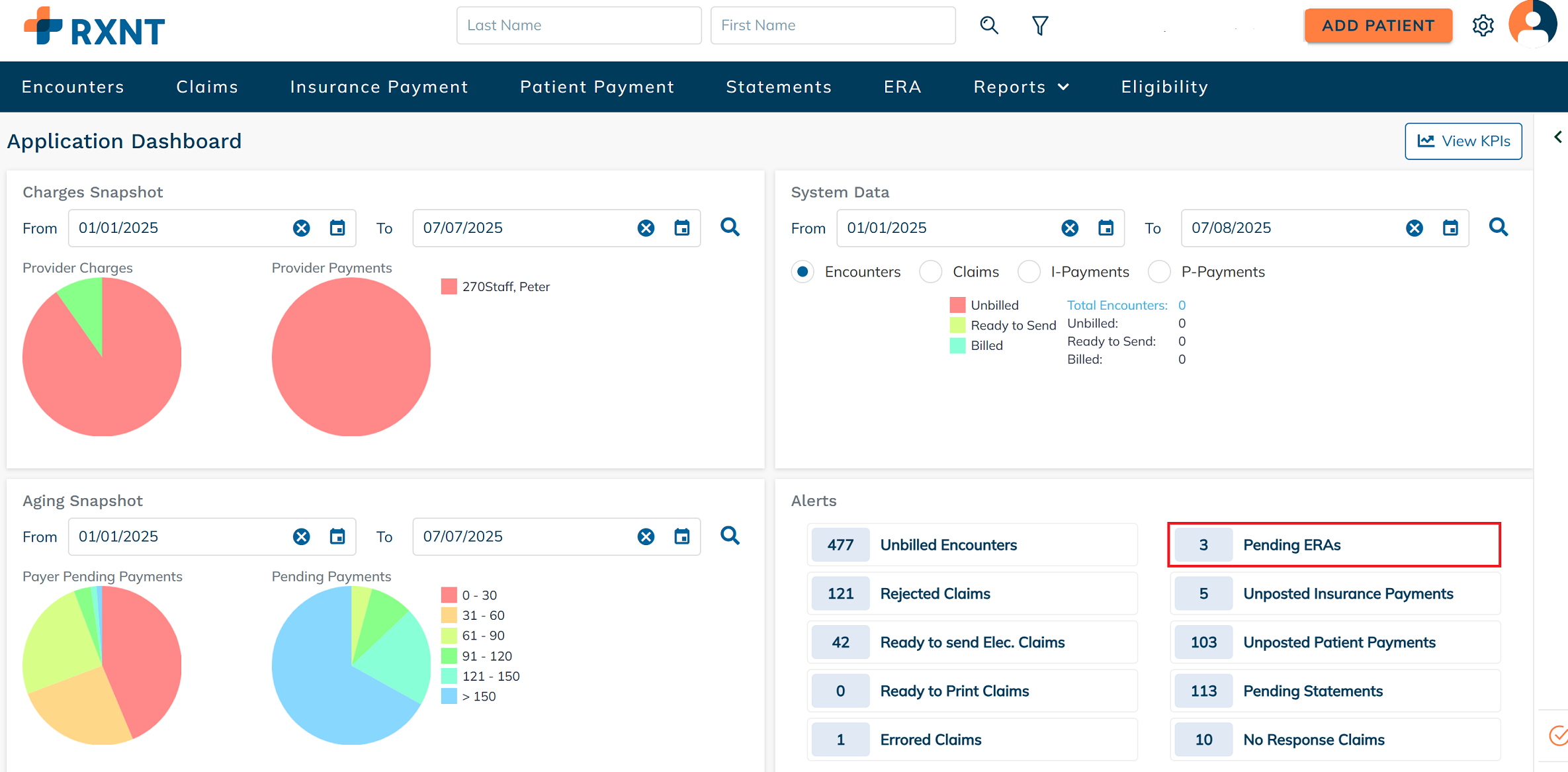Run the System Data date search
Image resolution: width=1568 pixels, height=772 pixels.
tap(1499, 228)
